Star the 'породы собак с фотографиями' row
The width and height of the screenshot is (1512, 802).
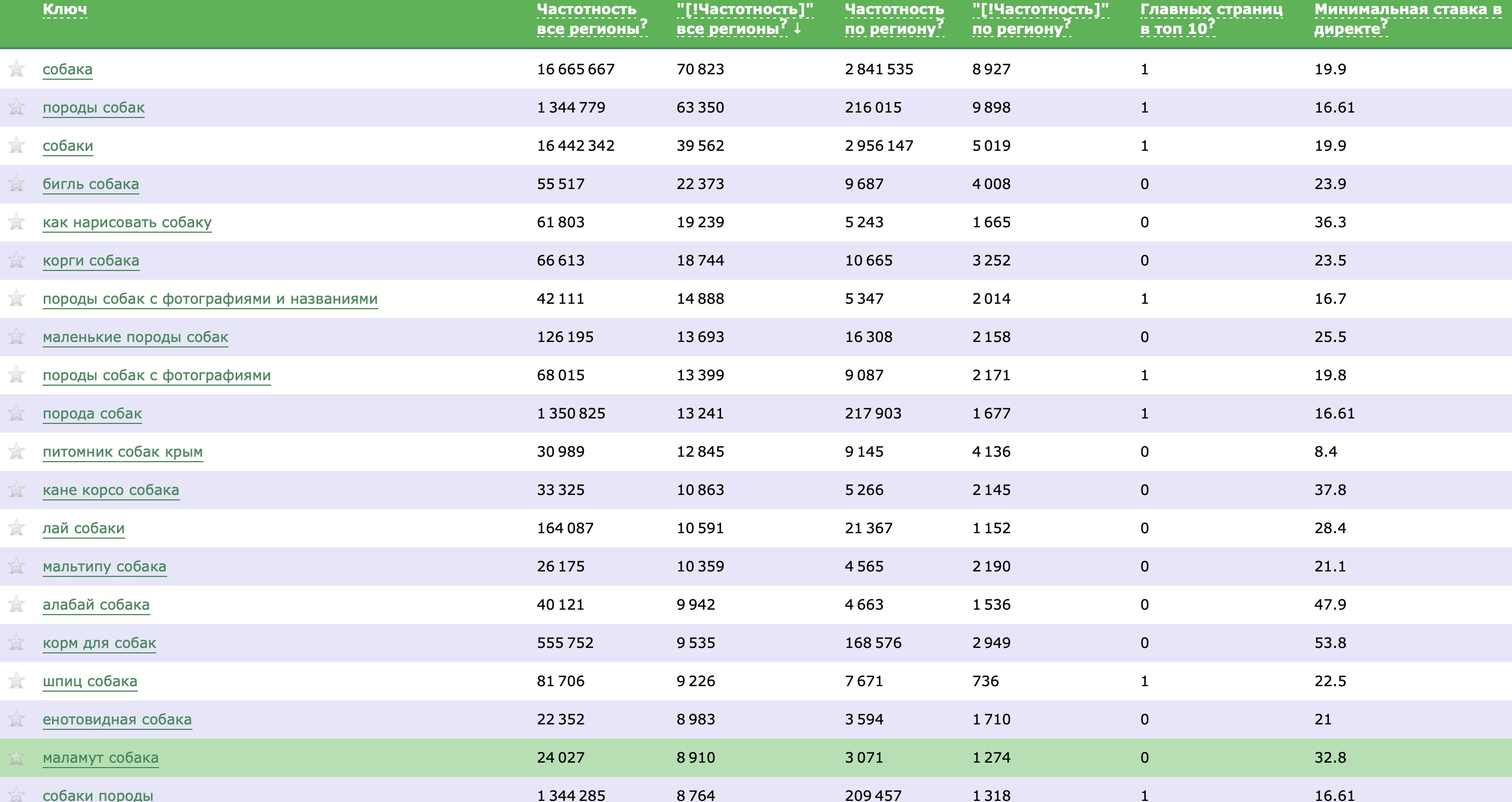(x=16, y=374)
